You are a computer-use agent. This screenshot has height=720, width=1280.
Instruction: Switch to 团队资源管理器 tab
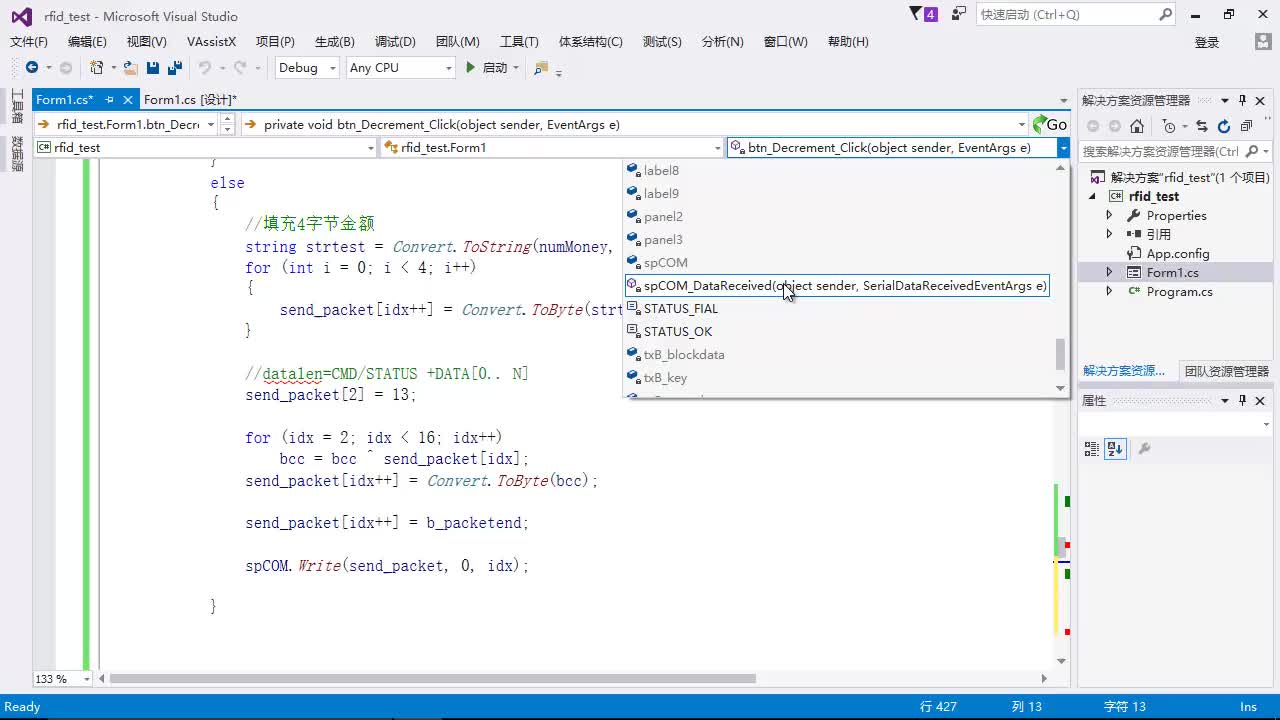click(1226, 370)
